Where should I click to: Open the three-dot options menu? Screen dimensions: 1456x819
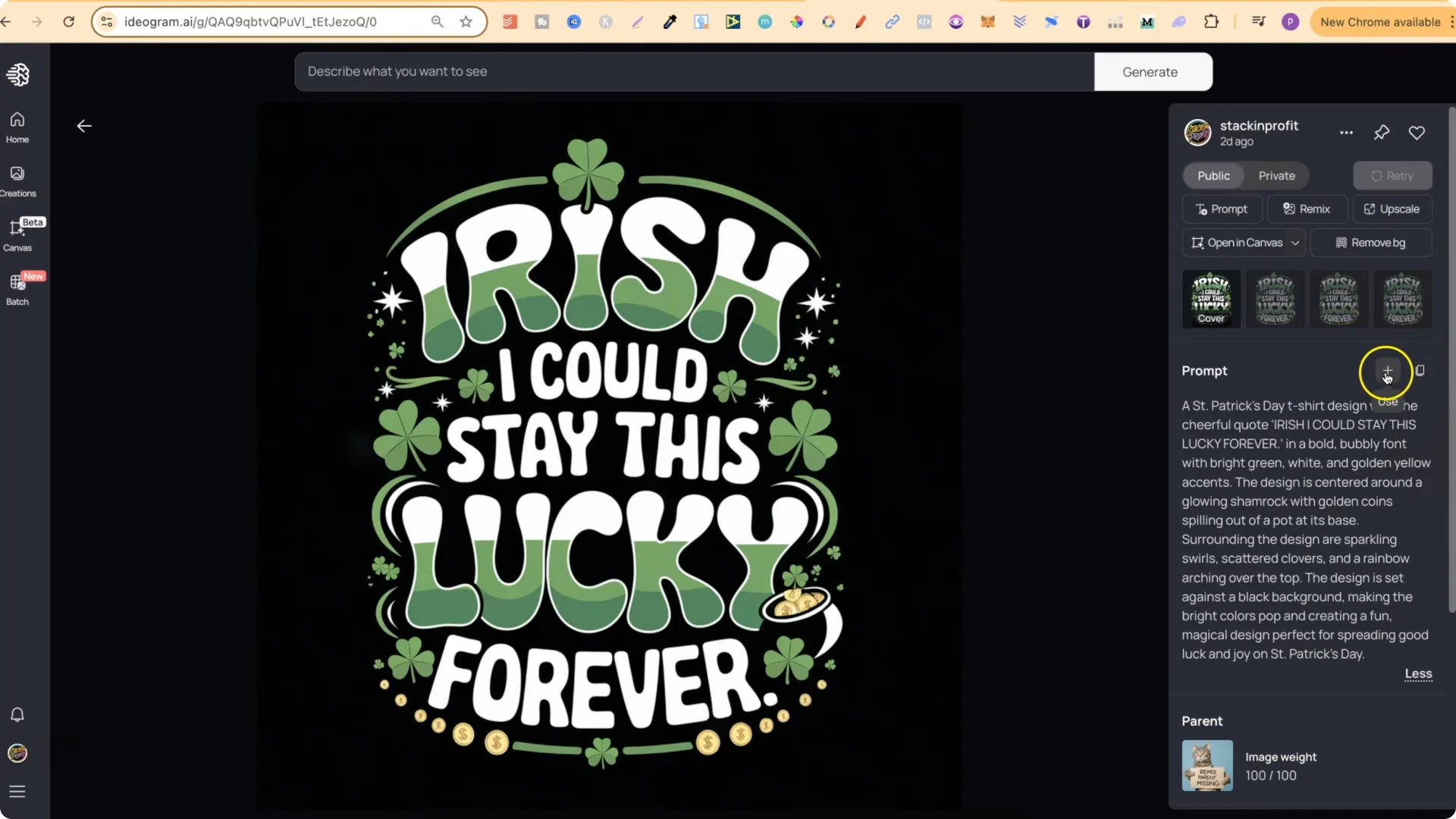1347,132
